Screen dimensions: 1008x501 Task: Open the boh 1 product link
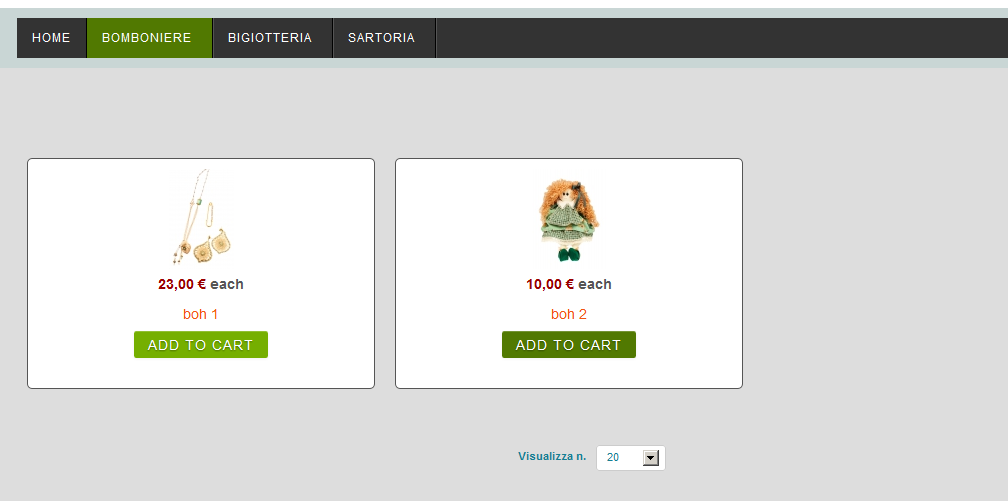(201, 314)
